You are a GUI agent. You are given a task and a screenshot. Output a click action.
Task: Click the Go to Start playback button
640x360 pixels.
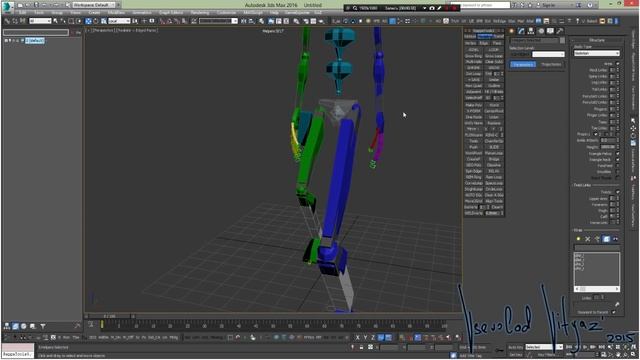tap(569, 347)
